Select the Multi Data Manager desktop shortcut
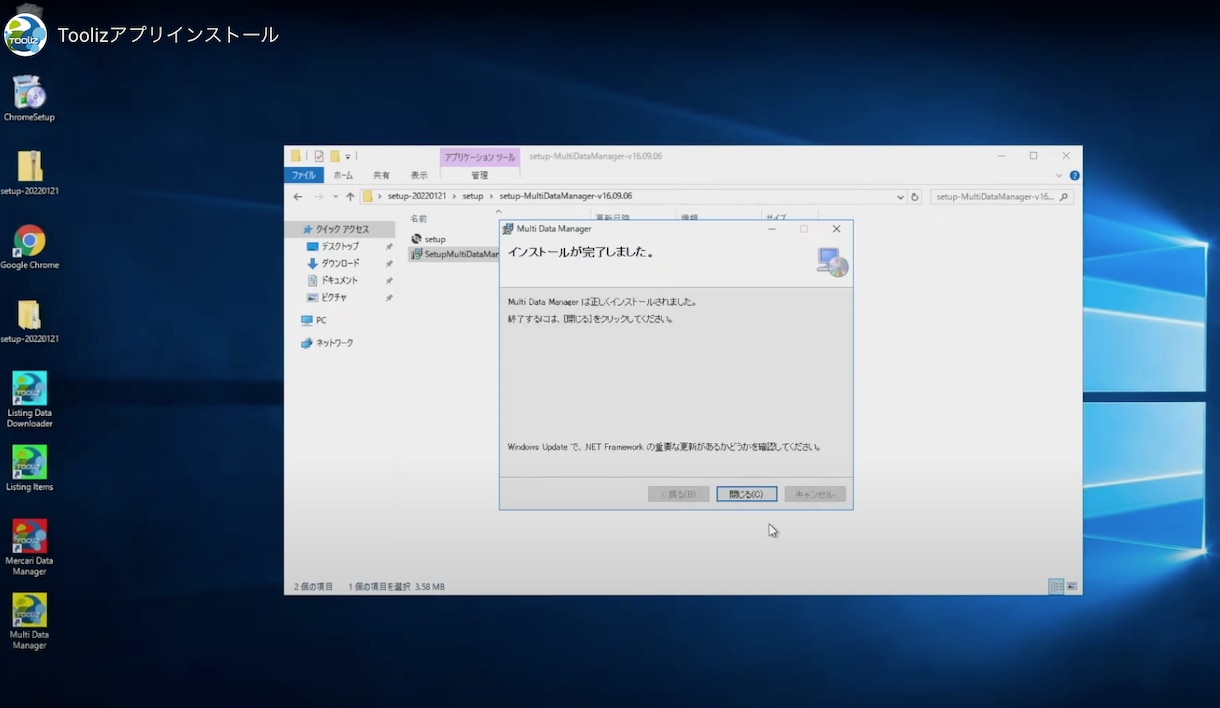The height and width of the screenshot is (708, 1220). click(x=29, y=621)
